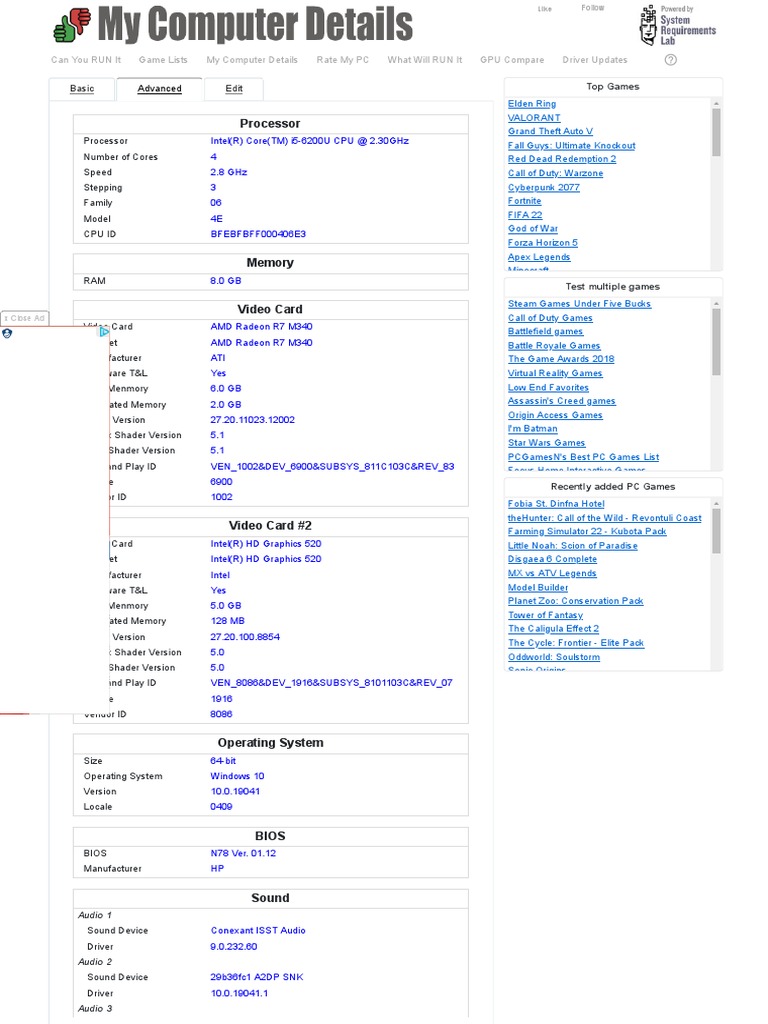Click the AdChoices triangle icon on ad
This screenshot has height=1024, width=768.
104,332
